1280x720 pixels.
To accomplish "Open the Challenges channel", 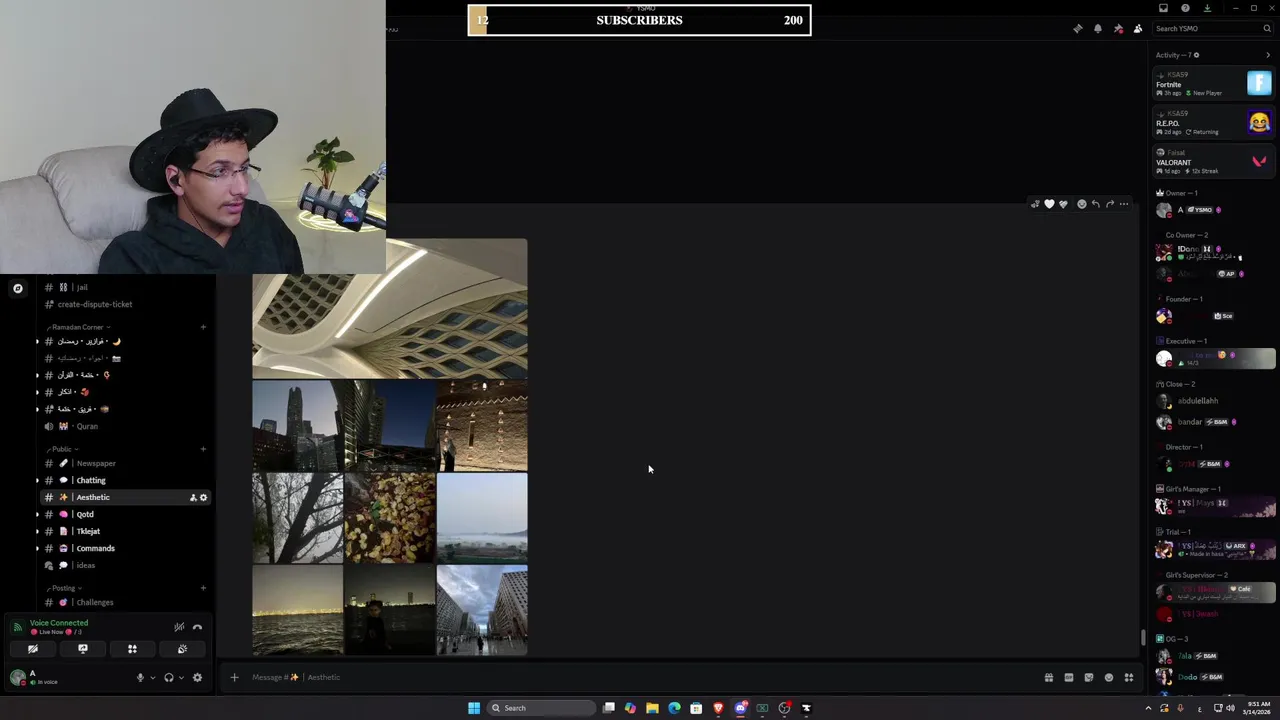I will click(x=124, y=602).
